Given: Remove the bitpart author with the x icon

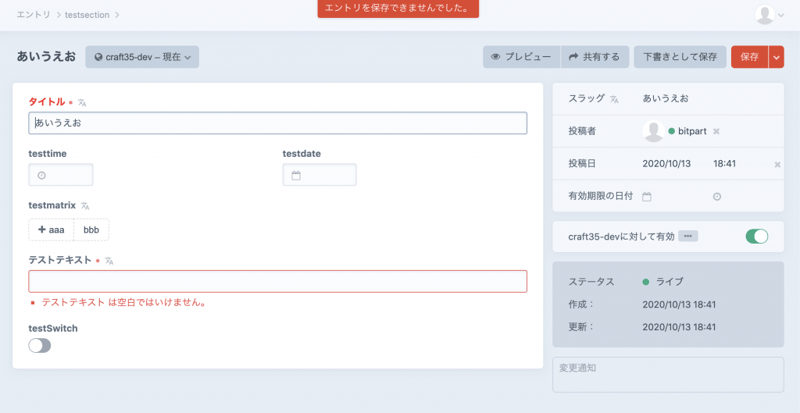Looking at the screenshot, I should (716, 132).
